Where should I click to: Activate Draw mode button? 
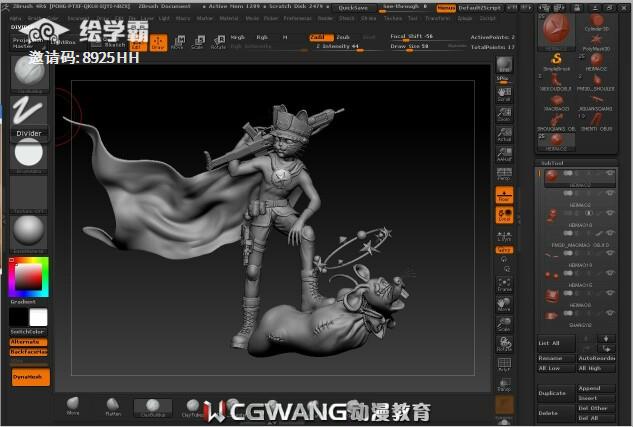point(158,42)
